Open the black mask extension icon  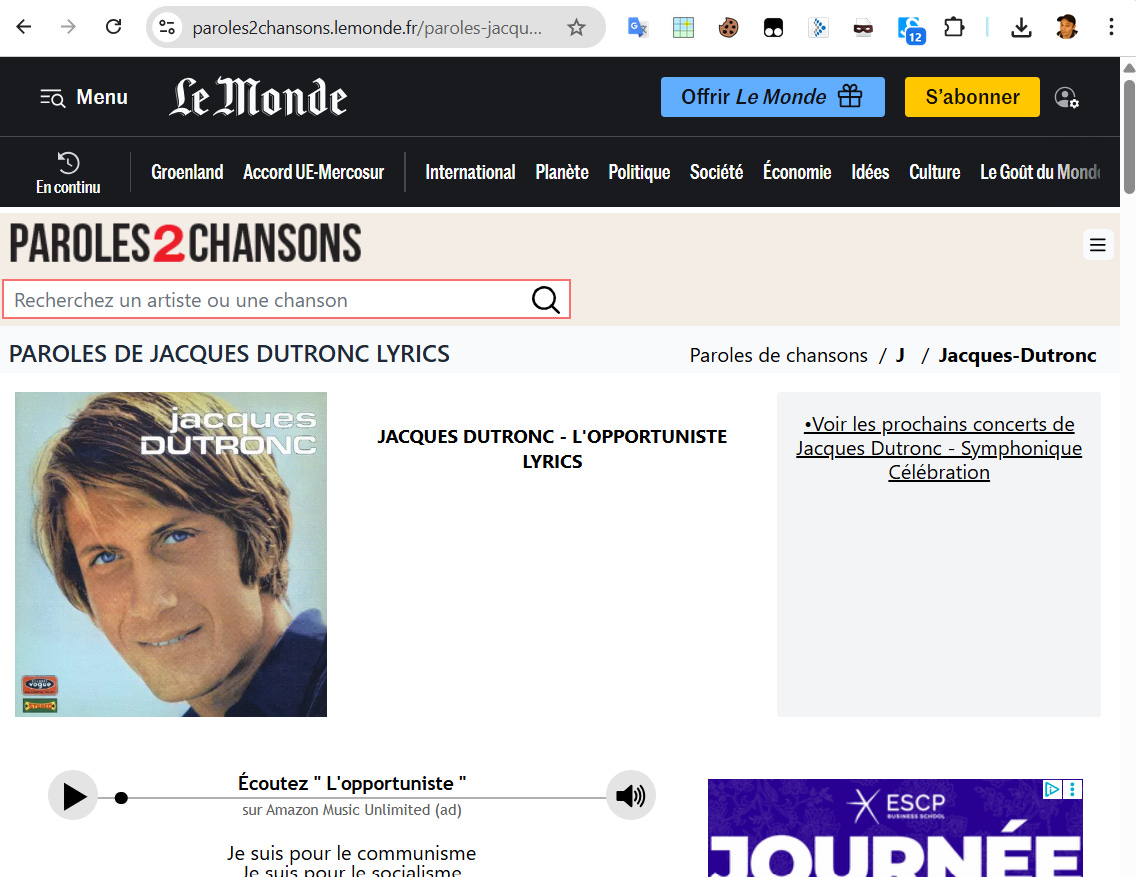tap(773, 28)
